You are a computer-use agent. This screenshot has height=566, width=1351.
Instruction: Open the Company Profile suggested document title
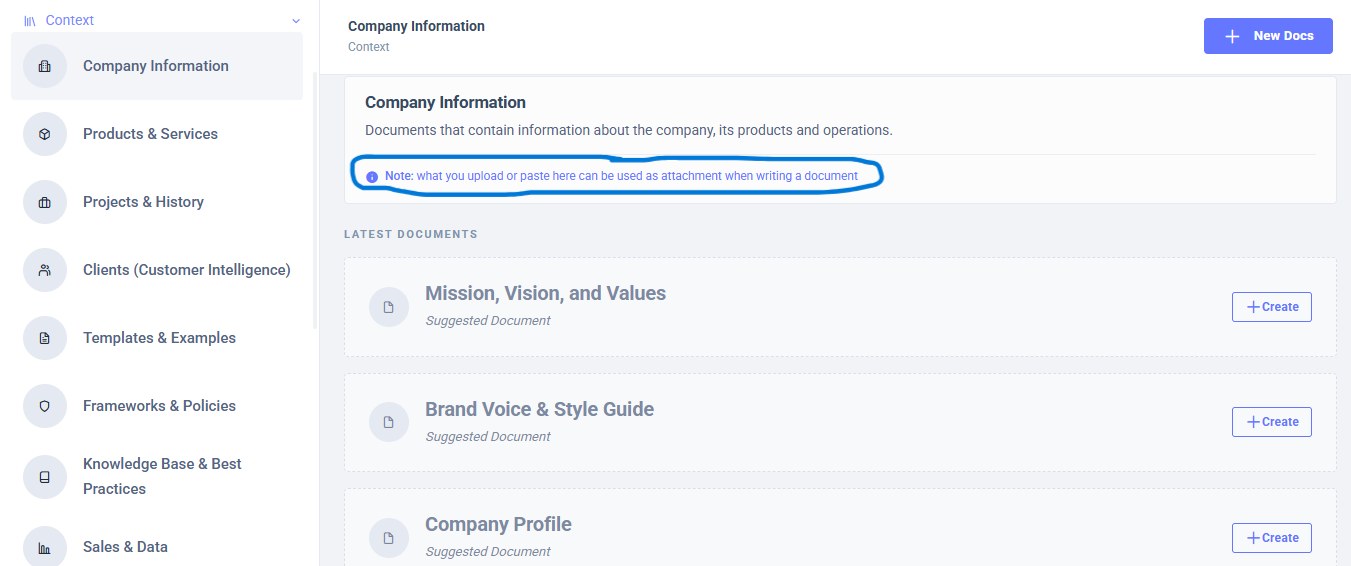pyautogui.click(x=498, y=525)
